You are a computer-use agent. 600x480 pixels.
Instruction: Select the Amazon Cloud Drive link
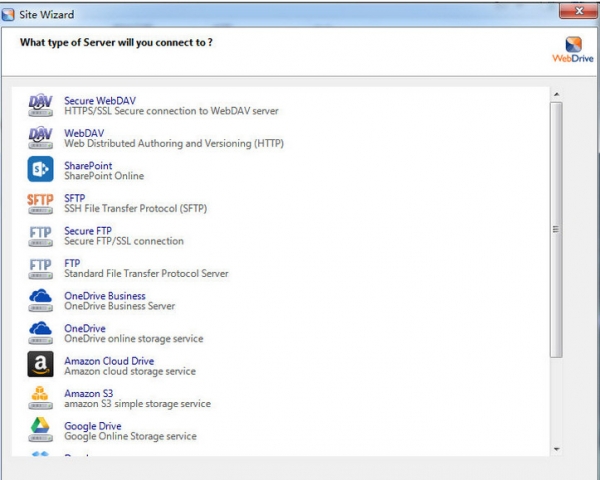pos(109,361)
